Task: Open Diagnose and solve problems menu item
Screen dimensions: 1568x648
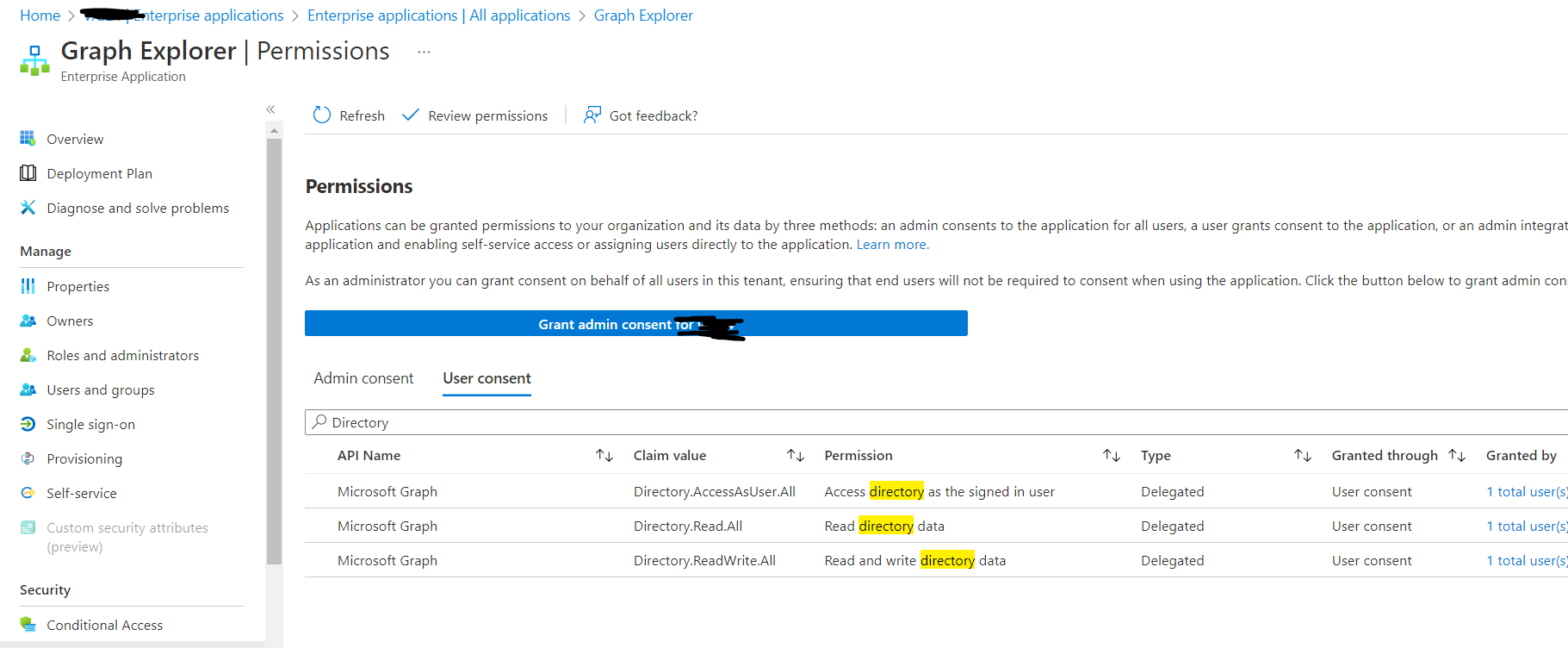Action: [138, 208]
